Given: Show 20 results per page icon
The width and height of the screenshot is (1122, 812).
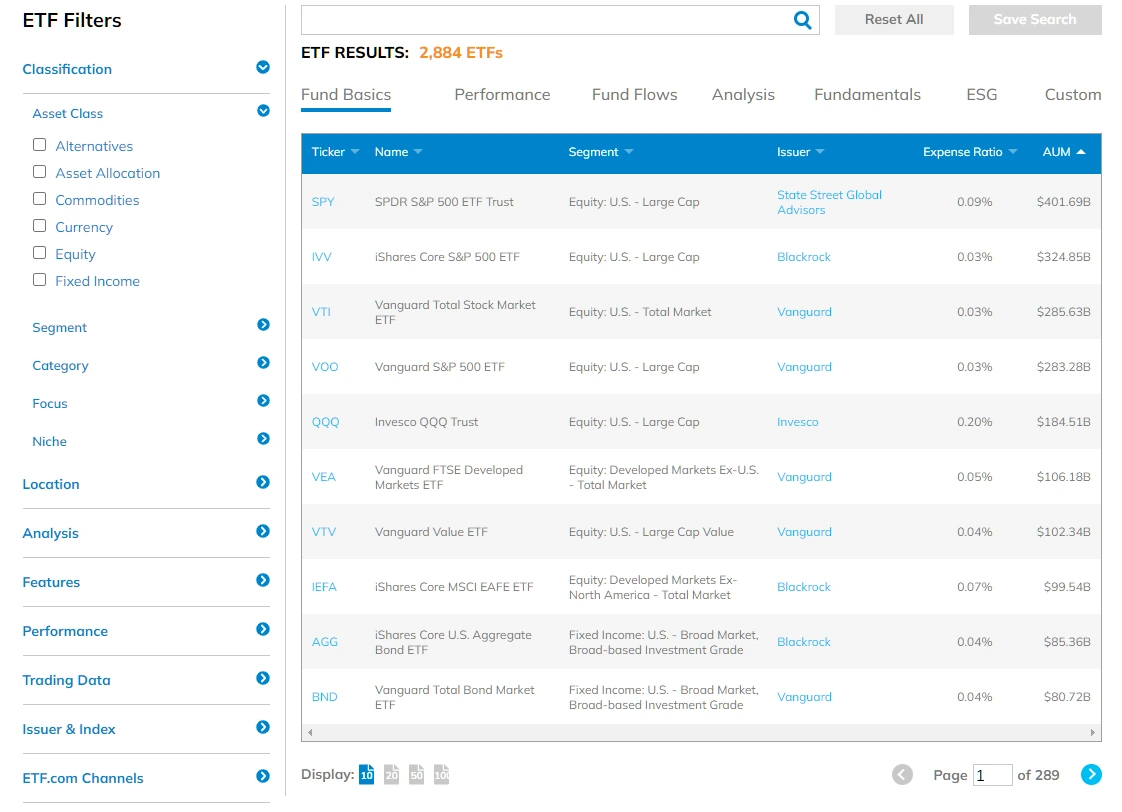Looking at the screenshot, I should point(391,774).
